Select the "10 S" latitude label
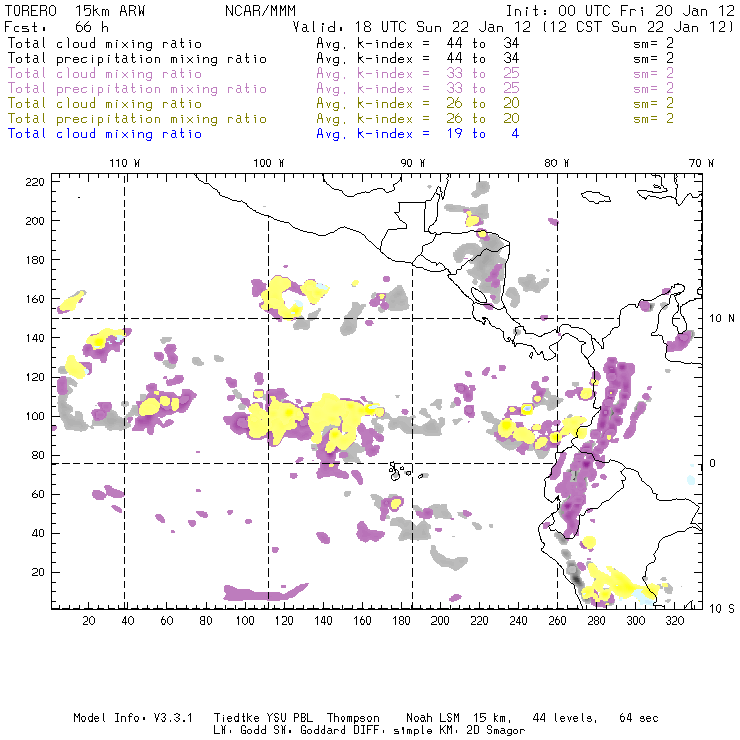This screenshot has height=740, width=740. 722,608
